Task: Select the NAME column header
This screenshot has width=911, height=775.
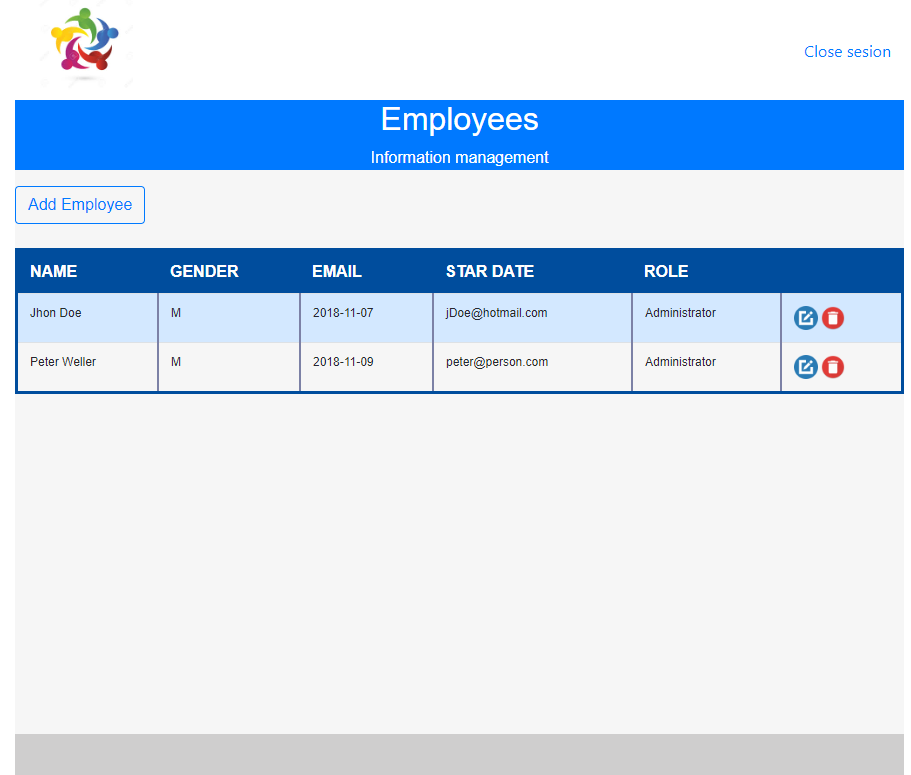Action: click(53, 271)
